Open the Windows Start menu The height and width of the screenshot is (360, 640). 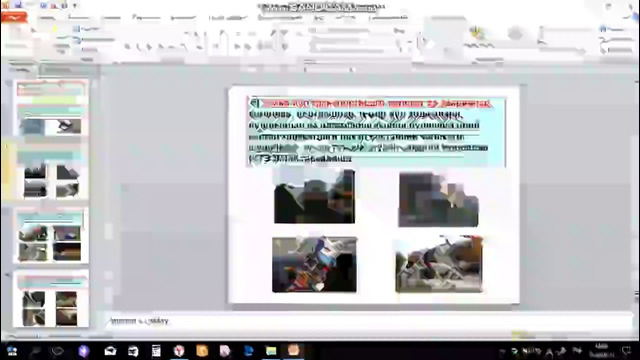click(x=11, y=351)
